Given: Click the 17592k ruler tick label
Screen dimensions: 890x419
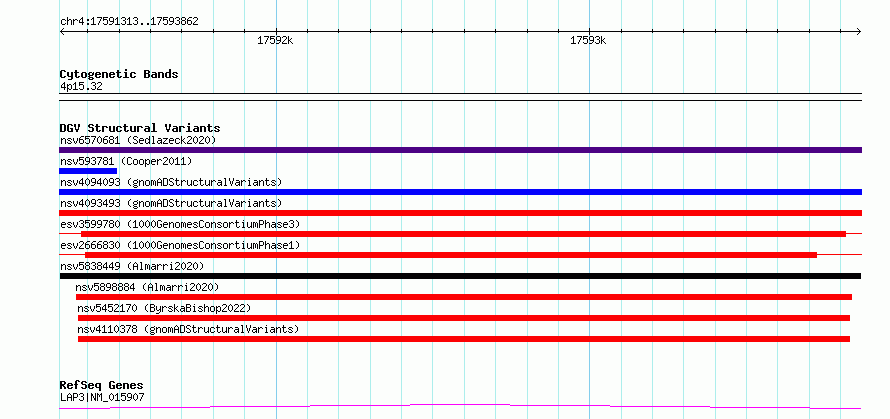Looking at the screenshot, I should (x=275, y=40).
